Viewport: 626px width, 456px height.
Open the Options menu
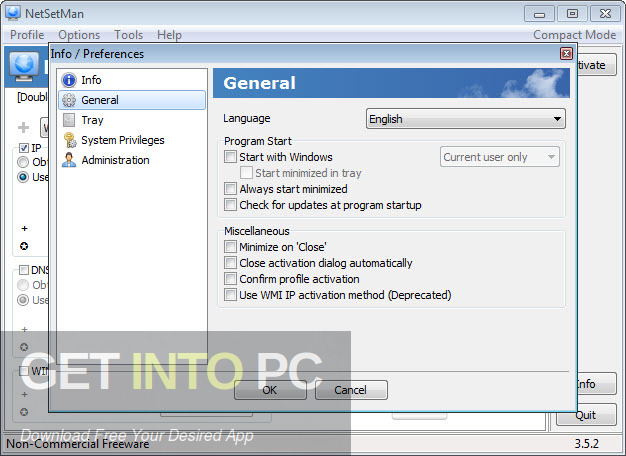coord(79,35)
